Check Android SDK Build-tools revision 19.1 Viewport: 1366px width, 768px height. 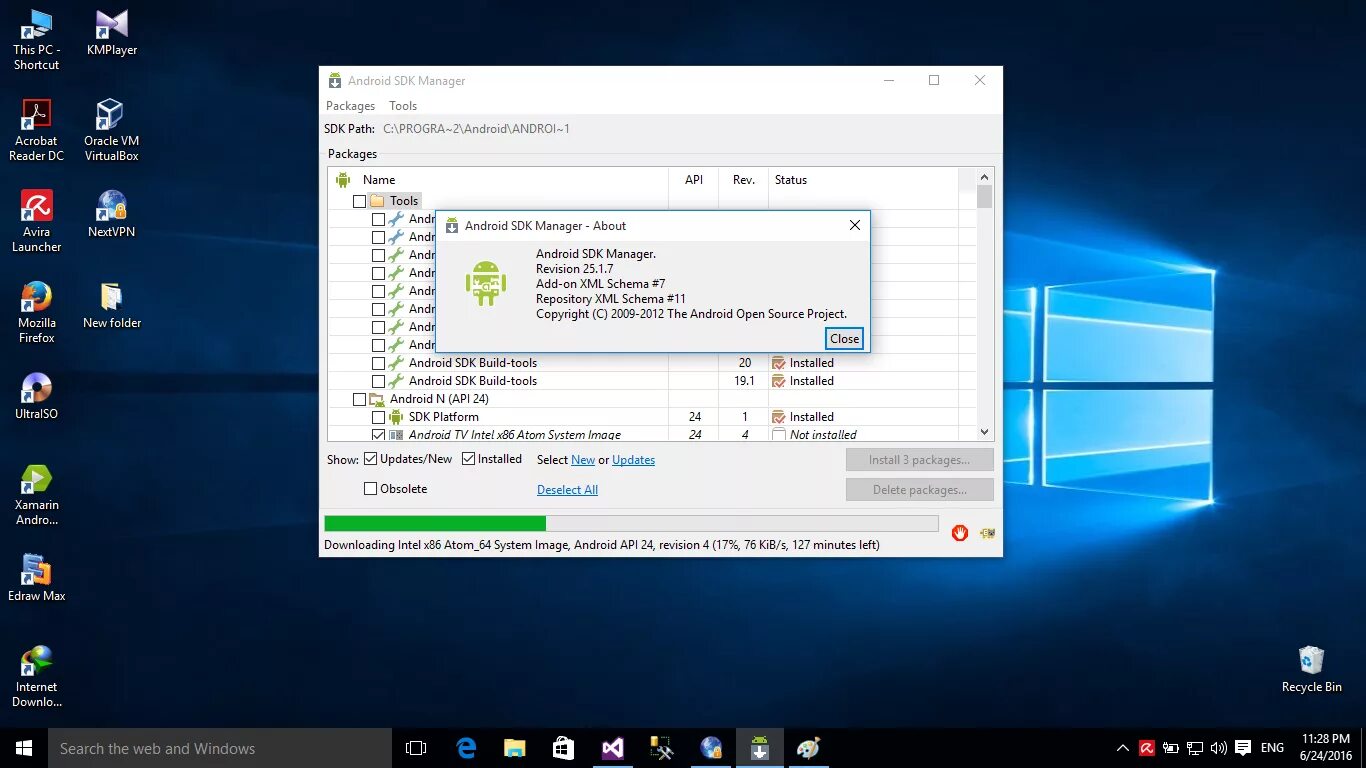378,381
